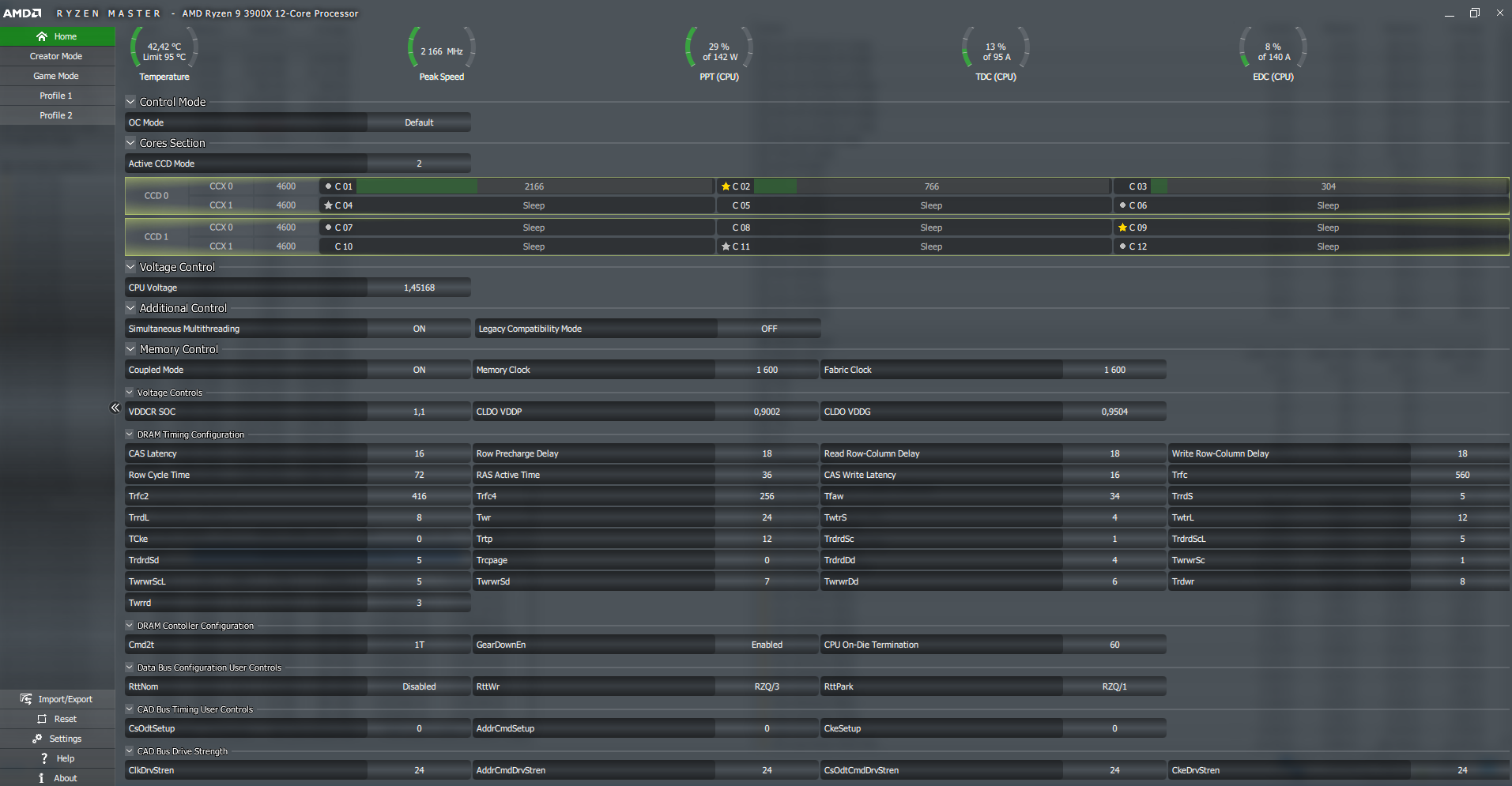Toggle the GearDownEn Enabled value

point(767,645)
